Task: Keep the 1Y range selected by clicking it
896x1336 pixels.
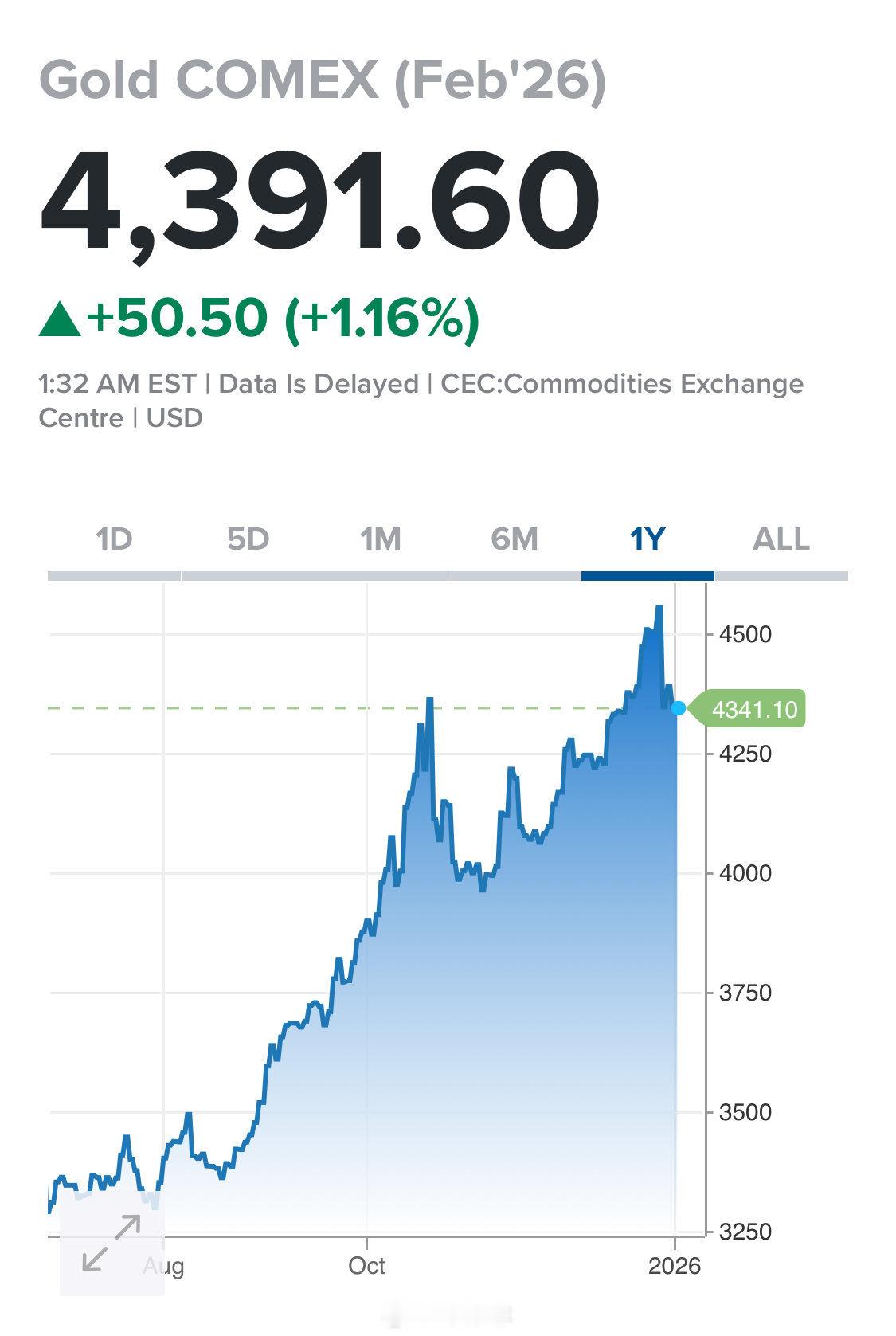Action: [x=648, y=539]
